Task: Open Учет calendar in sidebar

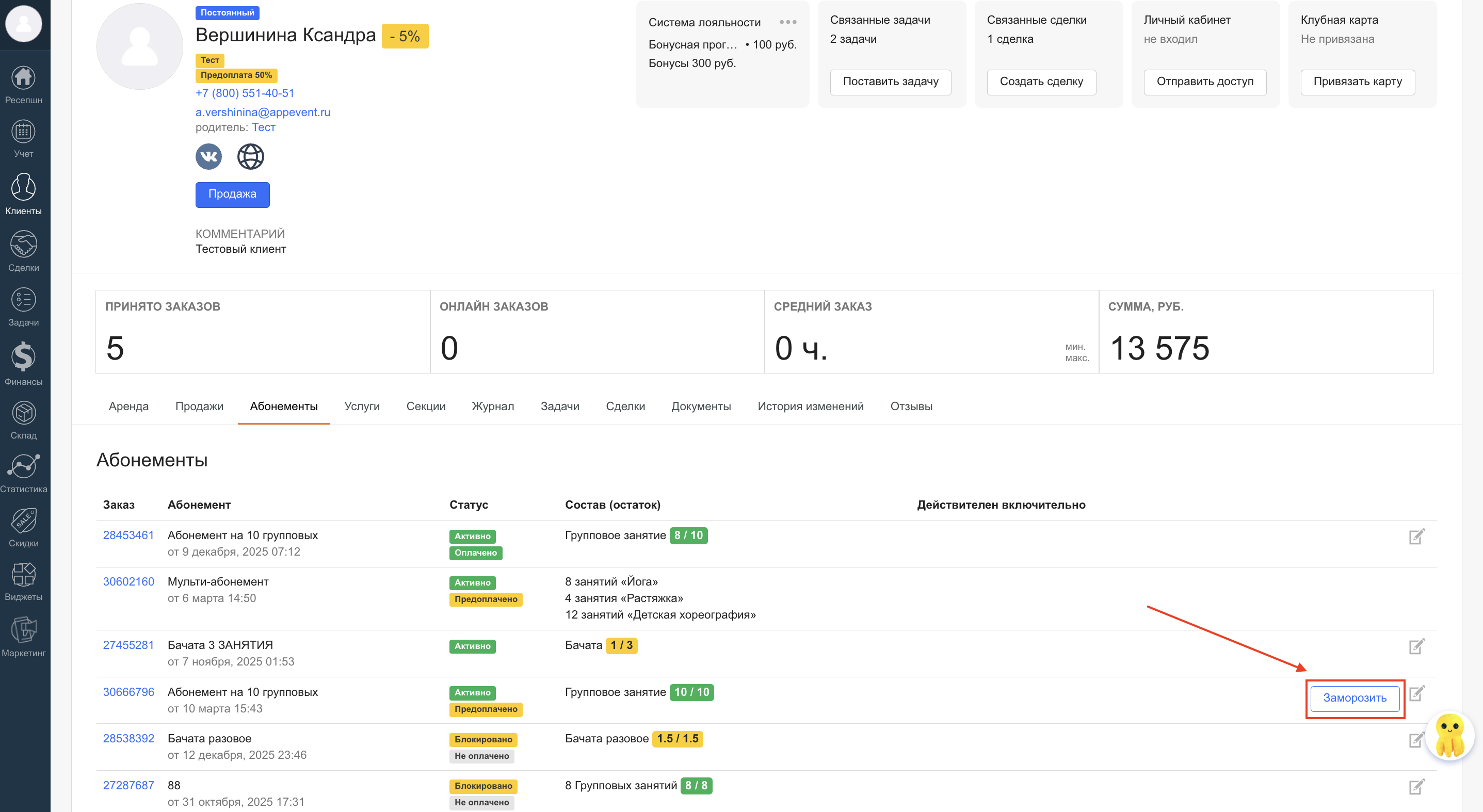Action: point(24,138)
